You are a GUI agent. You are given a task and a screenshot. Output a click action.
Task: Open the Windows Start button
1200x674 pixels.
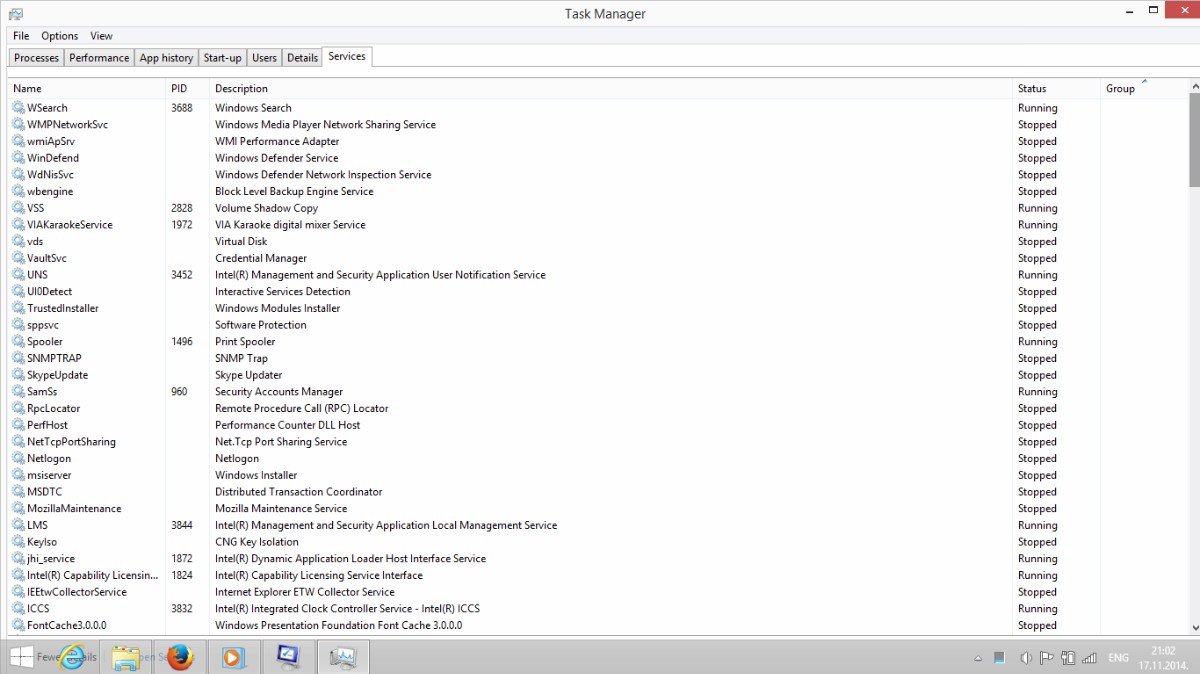tap(20, 657)
